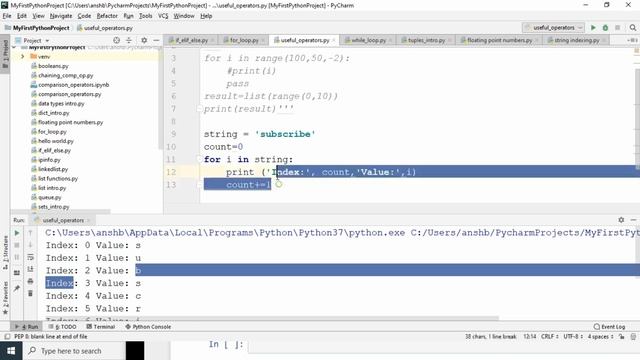640x360 pixels.
Task: Open 4 spaces indent selector
Action: [x=600, y=337]
